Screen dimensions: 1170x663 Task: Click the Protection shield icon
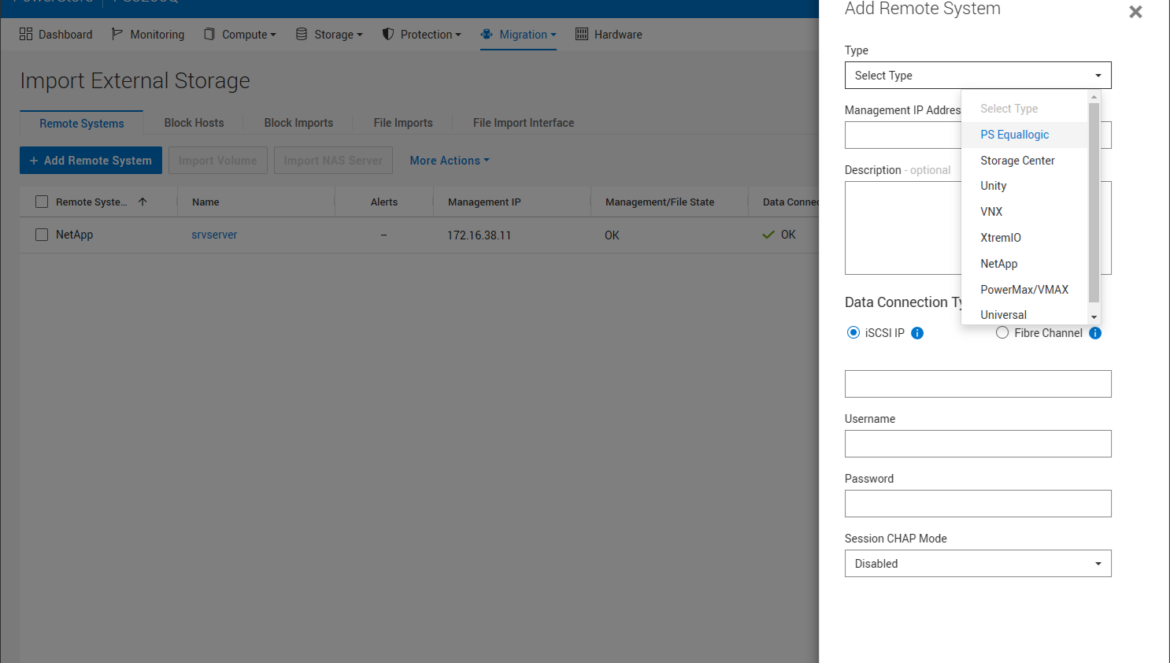coord(388,34)
